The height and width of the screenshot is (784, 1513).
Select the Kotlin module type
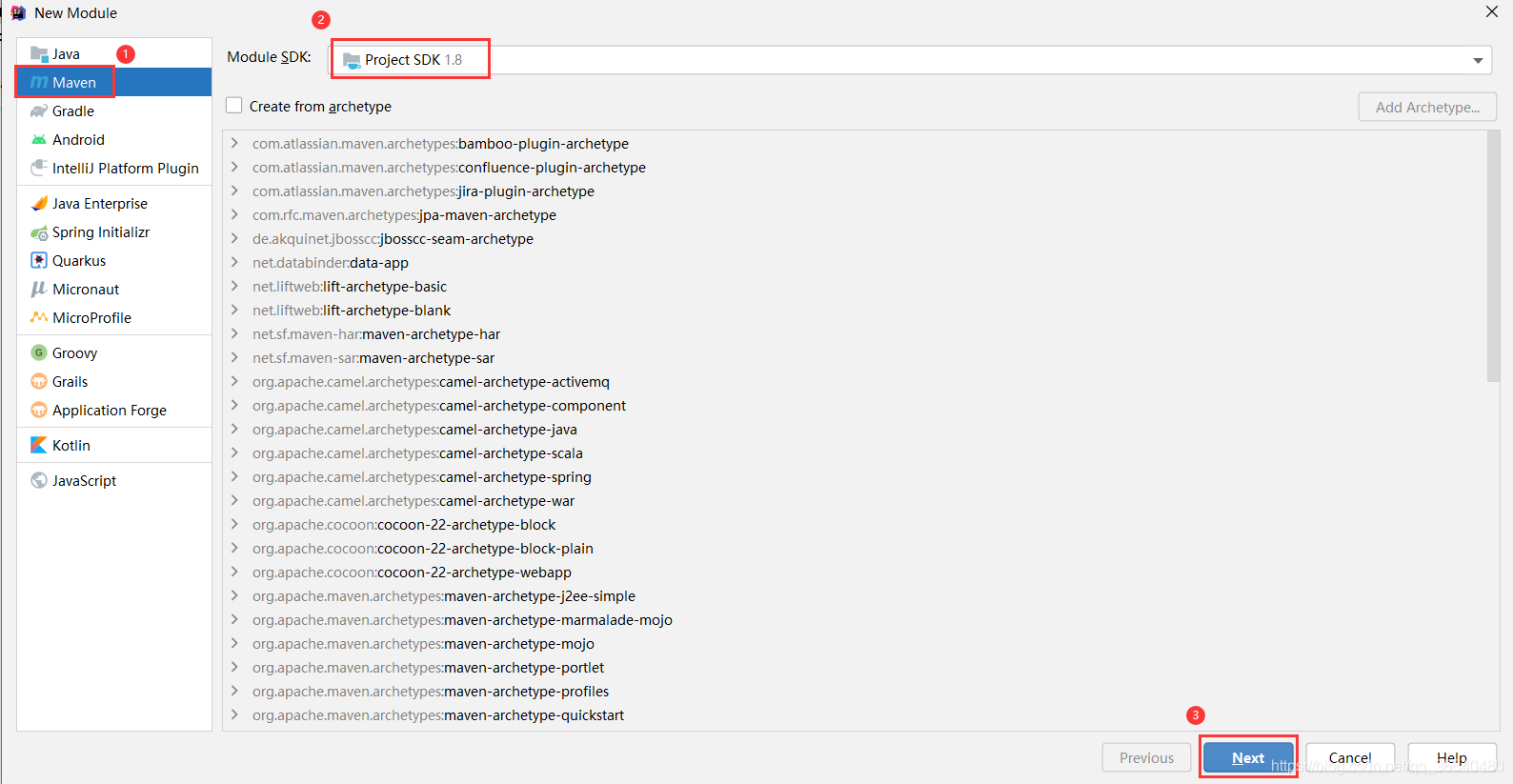(x=114, y=446)
